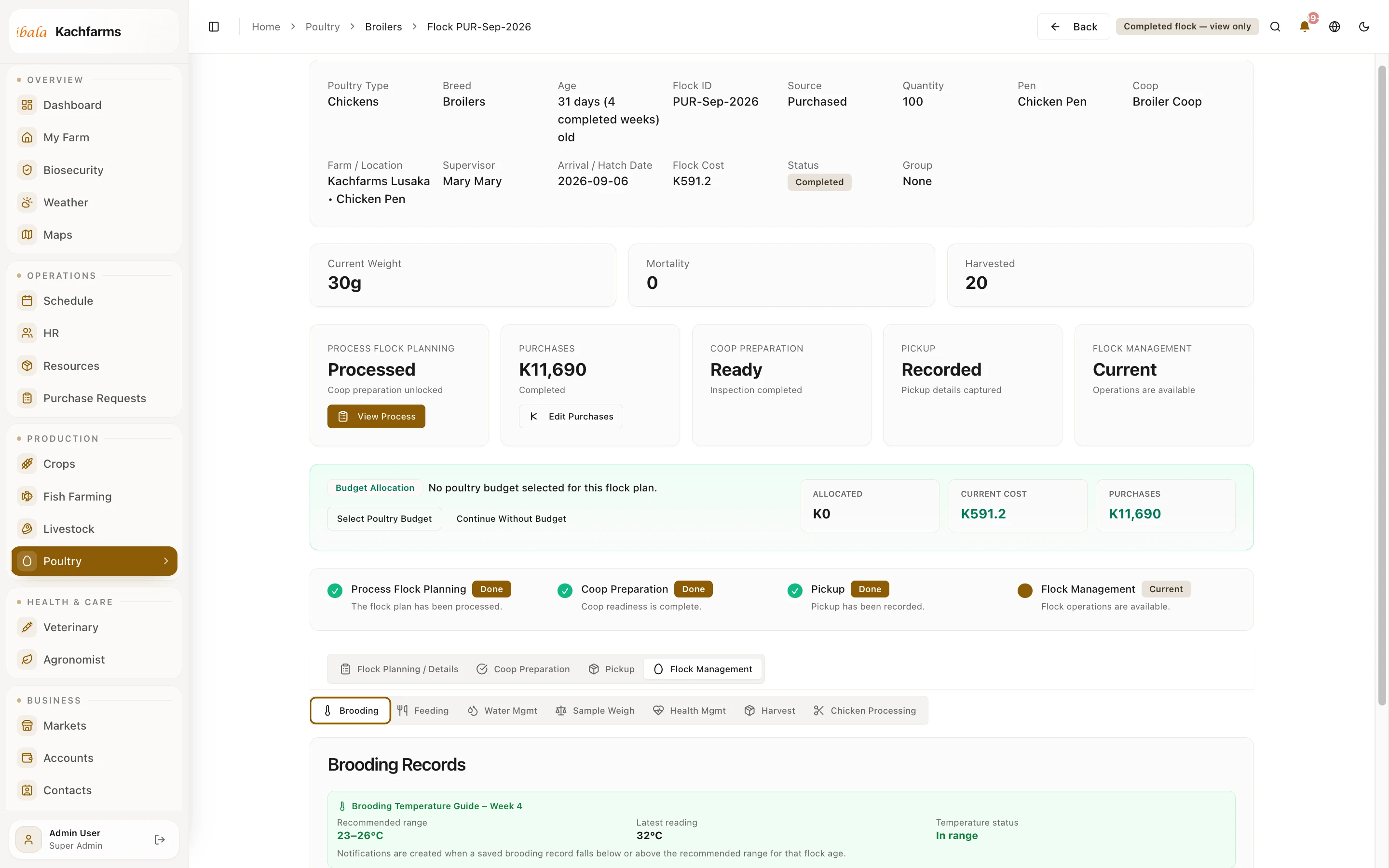Click Select Poultry Budget

(x=384, y=518)
